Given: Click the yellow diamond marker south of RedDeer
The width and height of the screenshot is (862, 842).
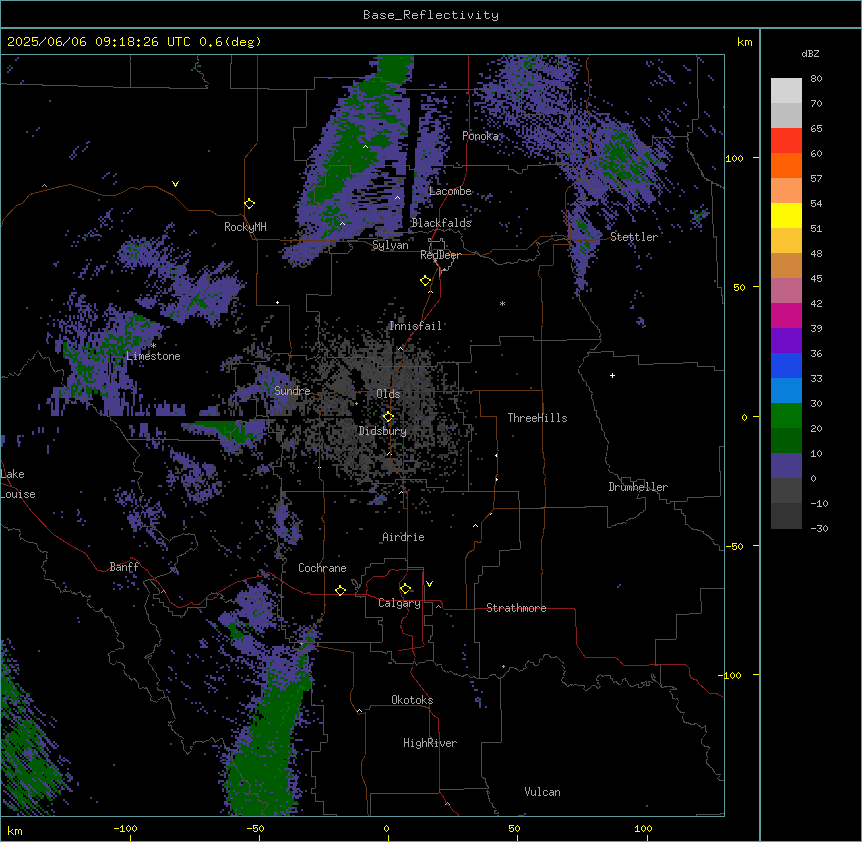Looking at the screenshot, I should [426, 281].
